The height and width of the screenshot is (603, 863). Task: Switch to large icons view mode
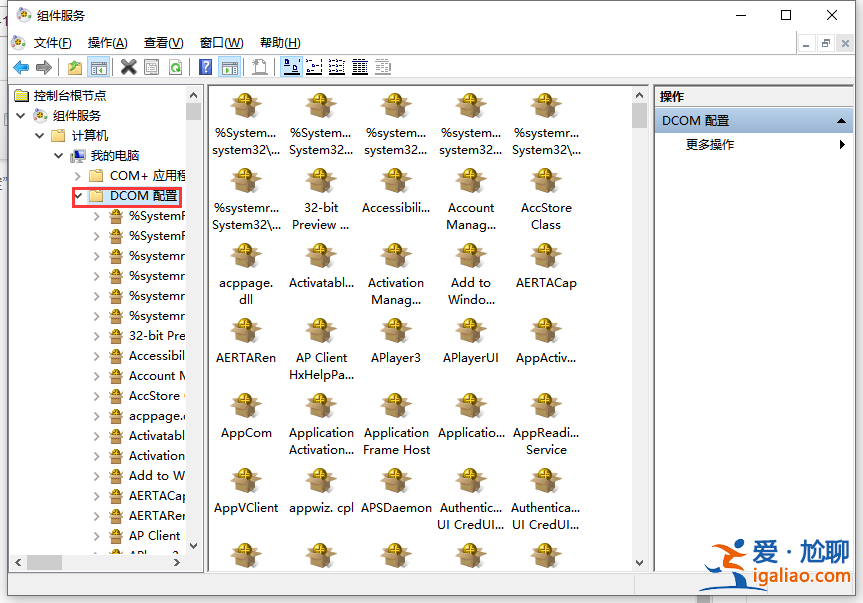click(291, 67)
